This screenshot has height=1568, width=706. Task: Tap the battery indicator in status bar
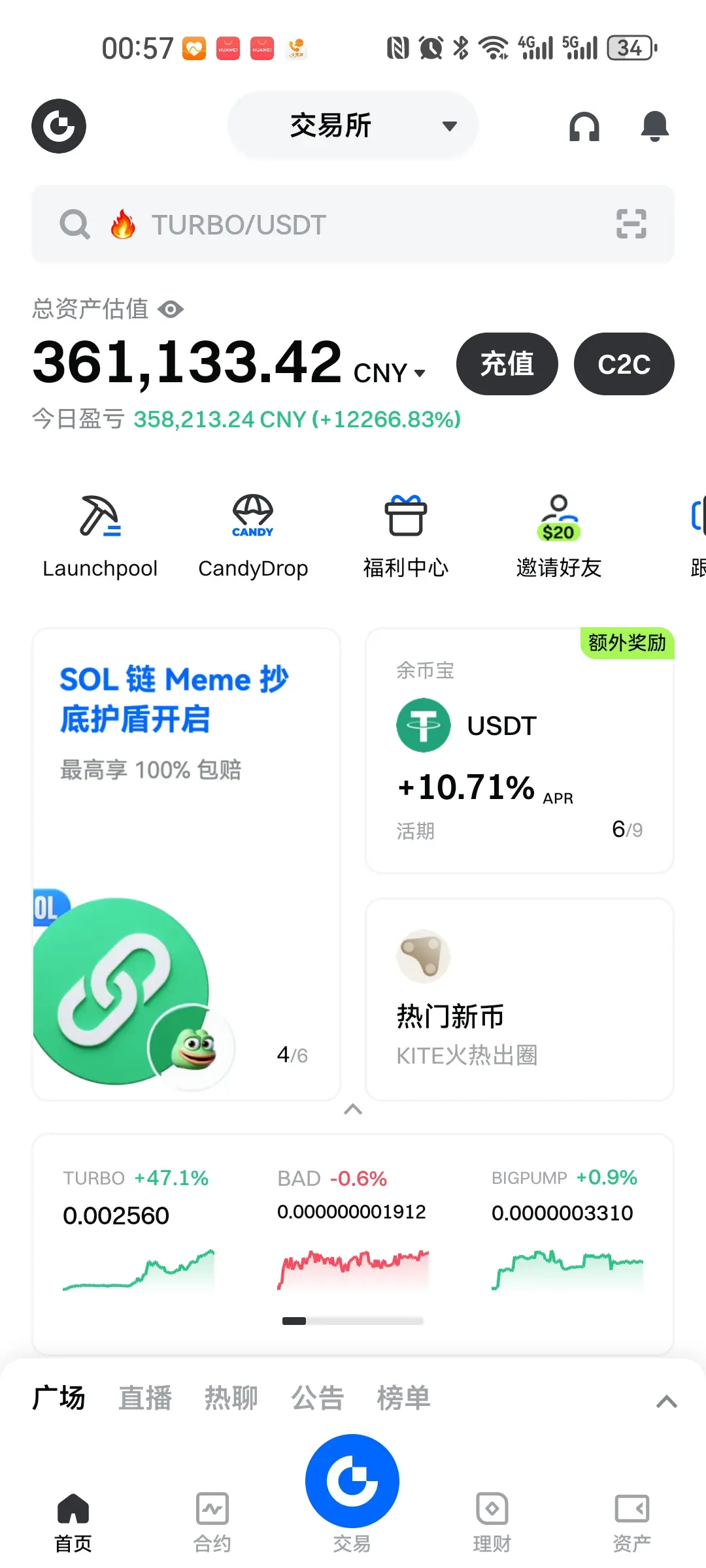tap(632, 48)
